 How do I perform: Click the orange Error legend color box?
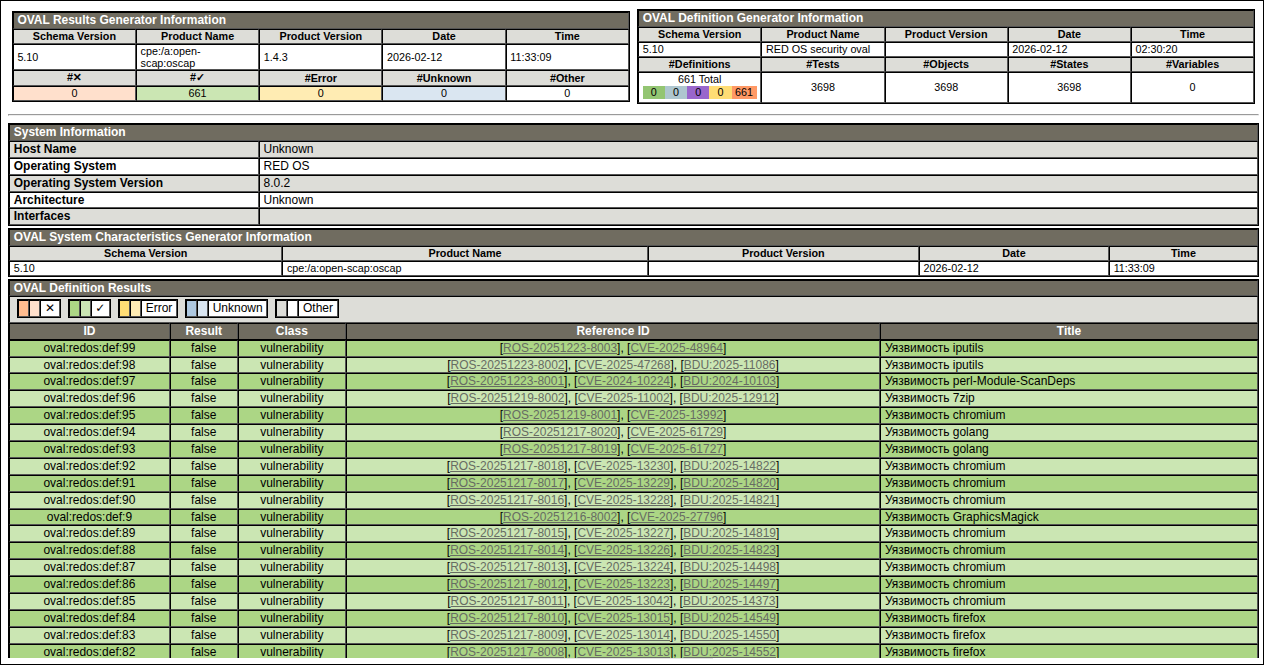tap(130, 309)
